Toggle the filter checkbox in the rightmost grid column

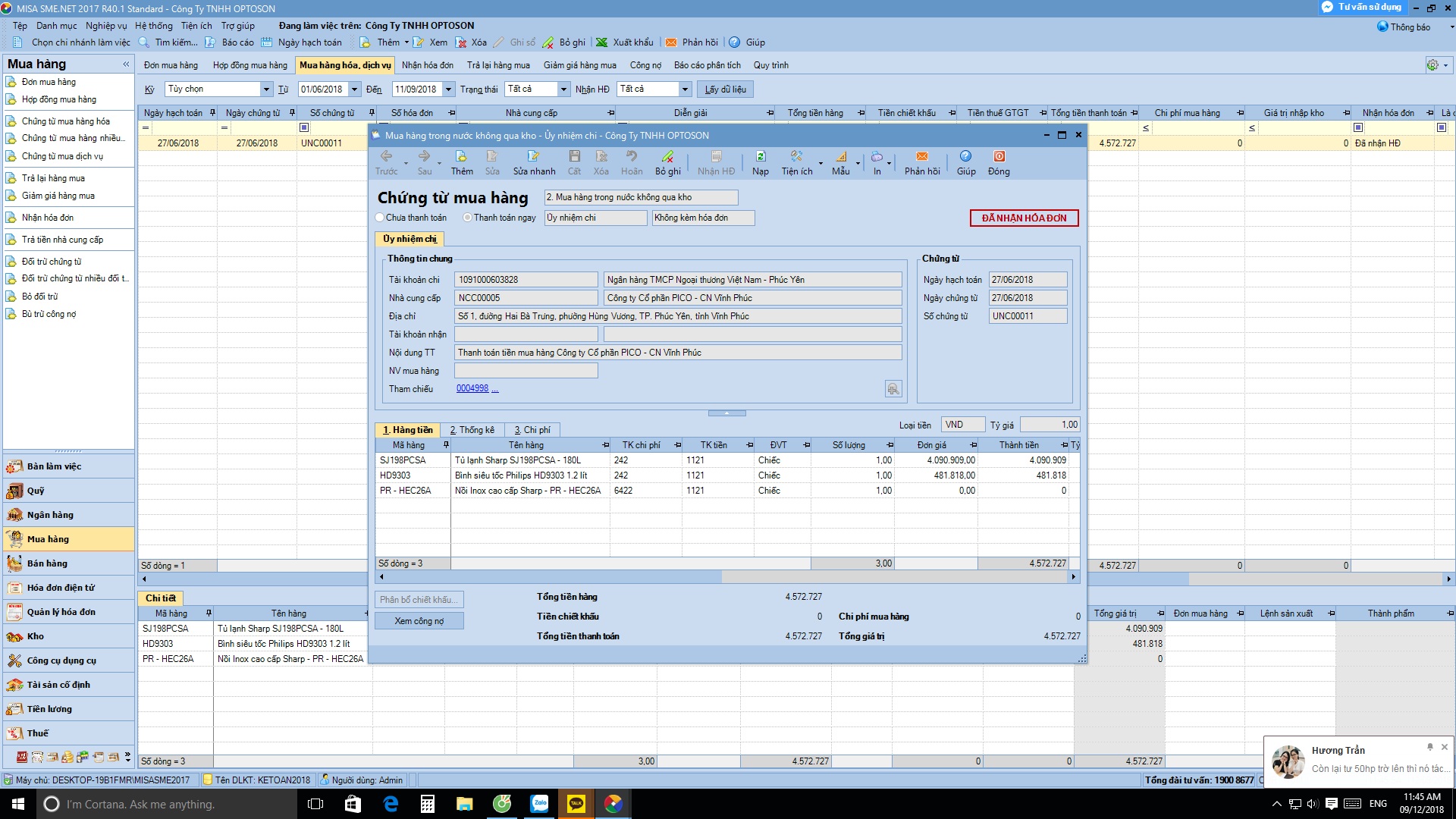coord(1442,127)
